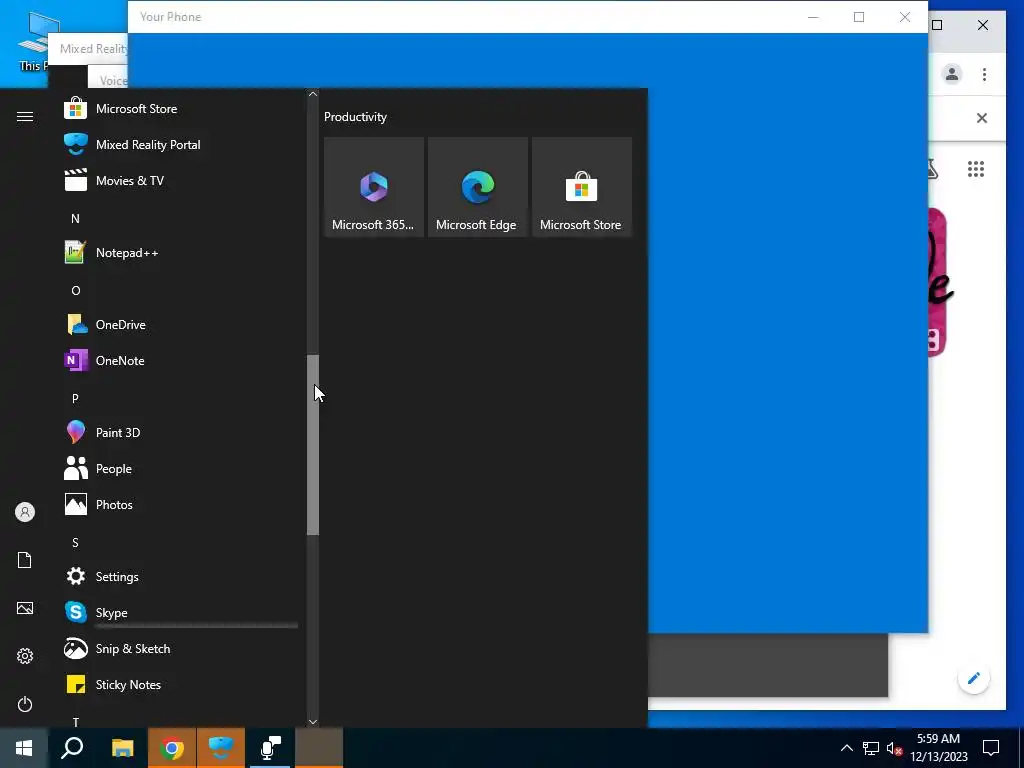Open network status in system tray

click(871, 748)
